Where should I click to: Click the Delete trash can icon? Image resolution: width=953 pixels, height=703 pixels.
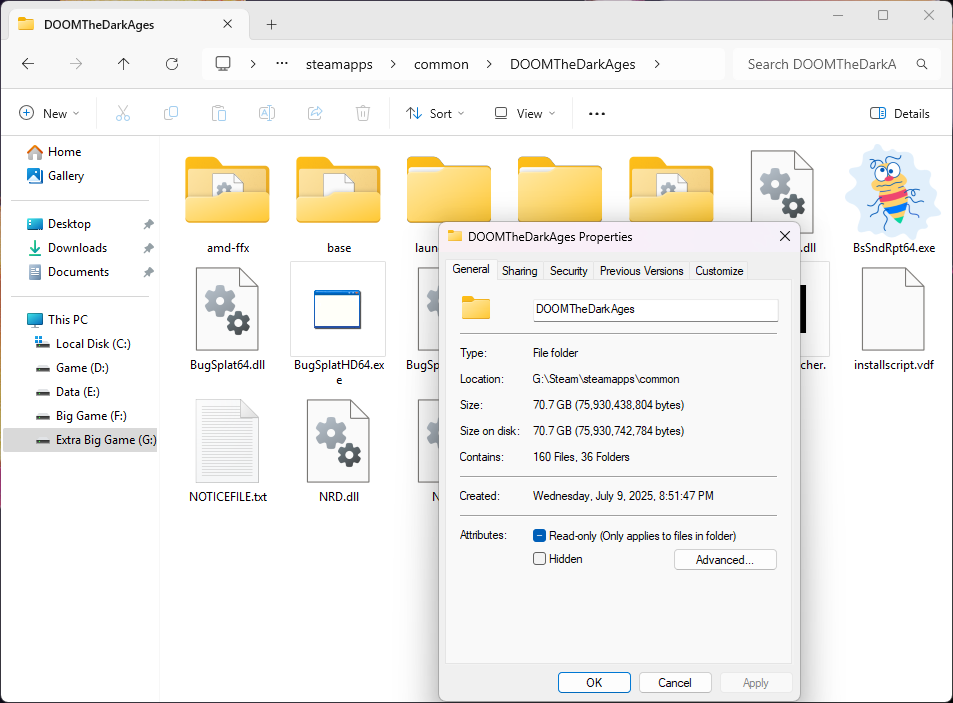(x=363, y=114)
